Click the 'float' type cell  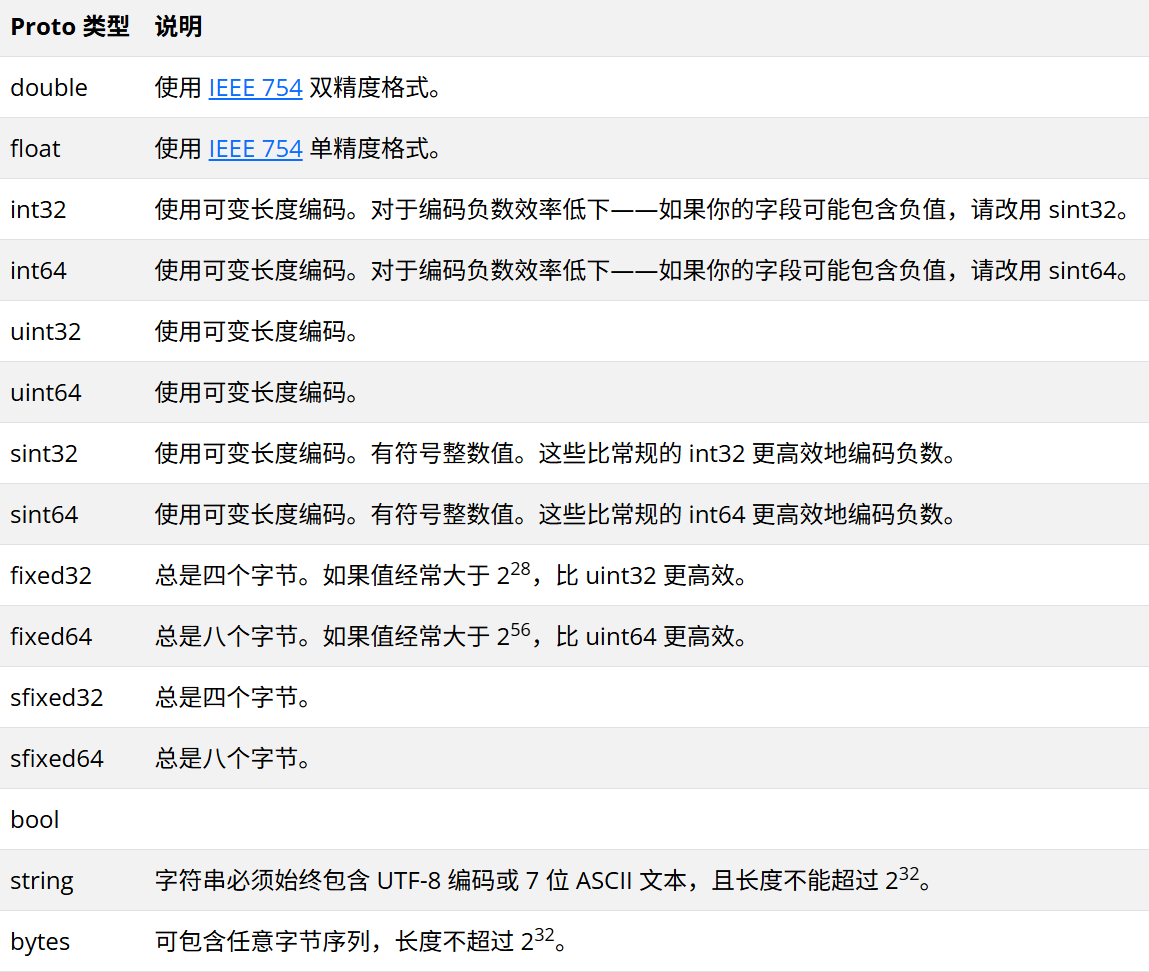coord(35,149)
